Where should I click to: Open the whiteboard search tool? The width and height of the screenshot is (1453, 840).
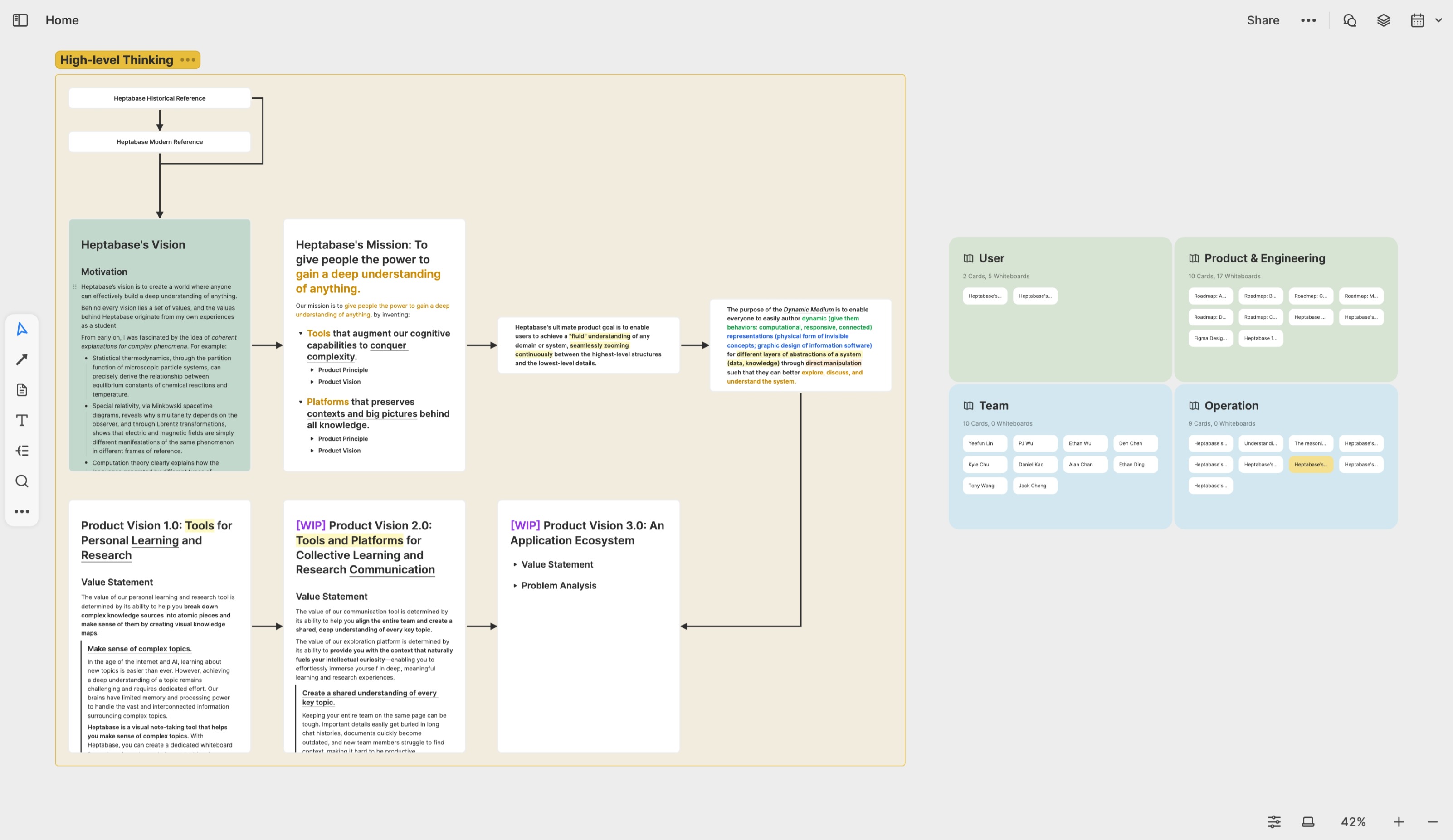(22, 481)
